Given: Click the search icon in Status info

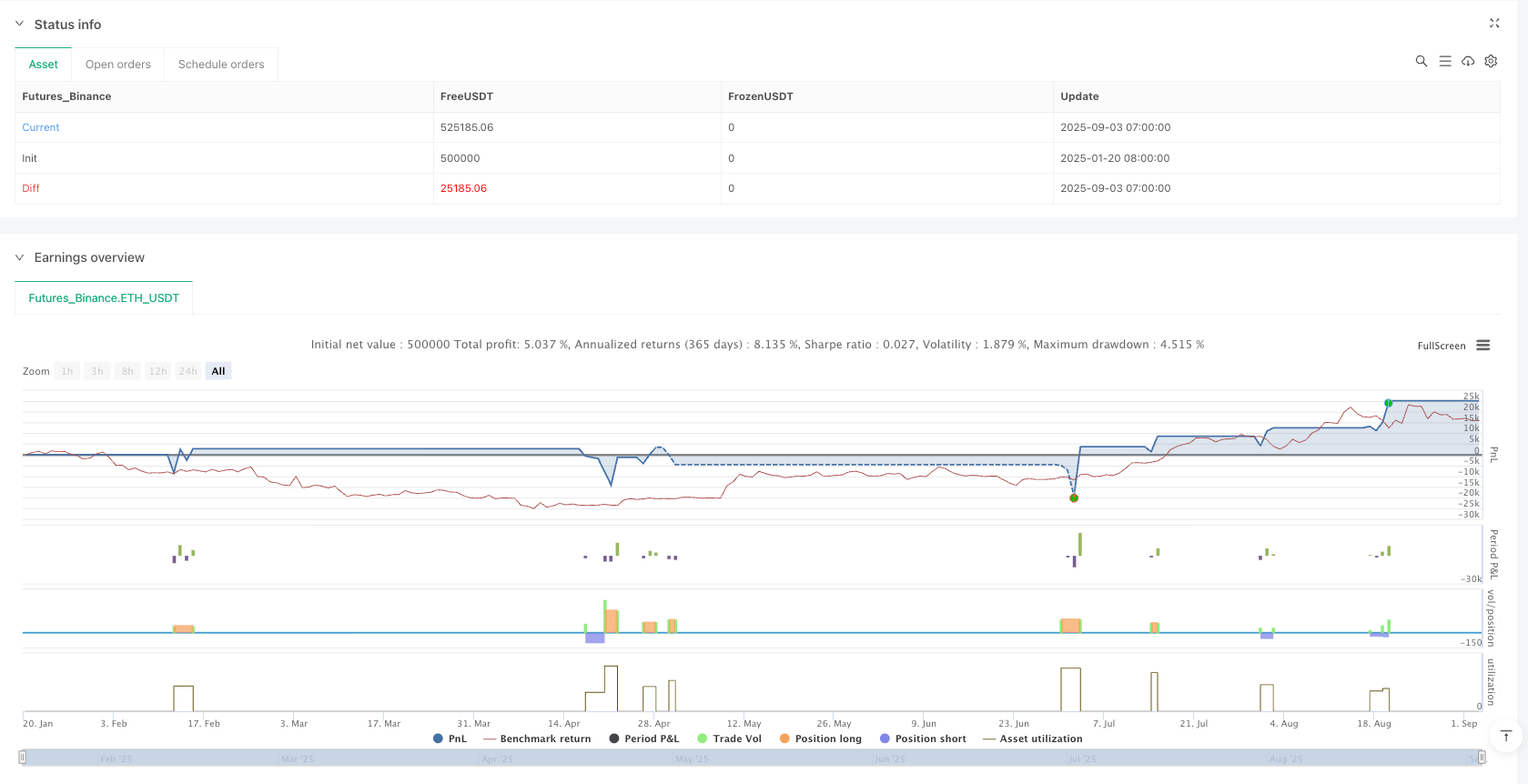Looking at the screenshot, I should pyautogui.click(x=1421, y=61).
